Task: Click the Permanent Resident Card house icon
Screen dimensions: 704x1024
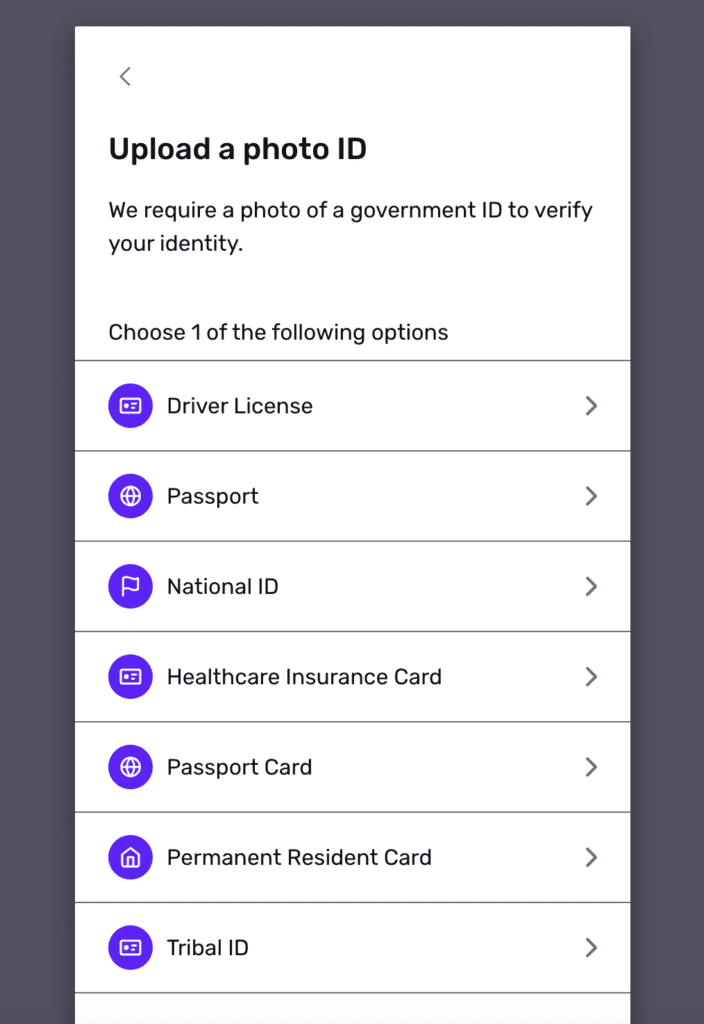Action: [130, 857]
